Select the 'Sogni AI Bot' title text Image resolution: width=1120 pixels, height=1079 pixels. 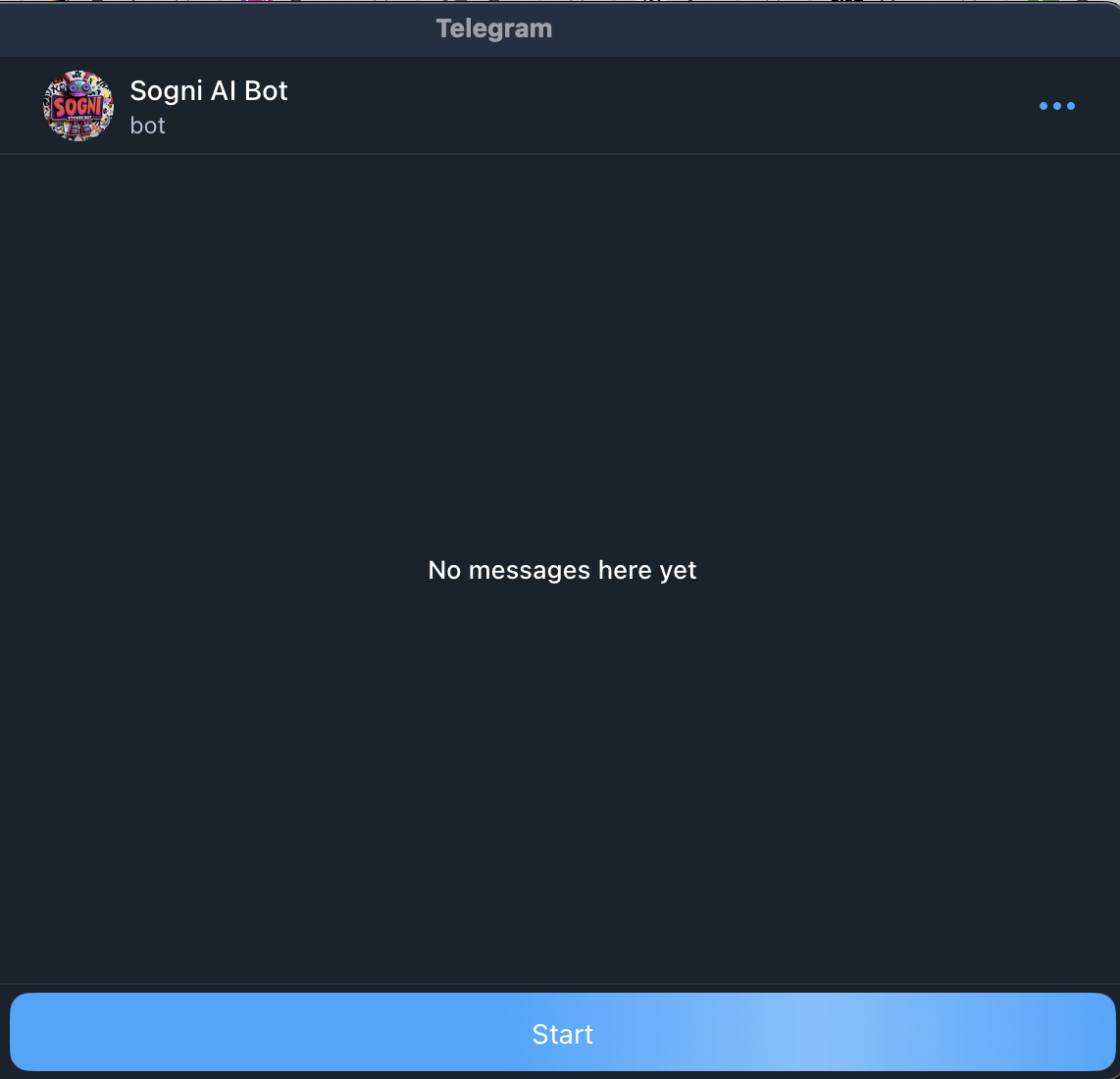(x=209, y=91)
